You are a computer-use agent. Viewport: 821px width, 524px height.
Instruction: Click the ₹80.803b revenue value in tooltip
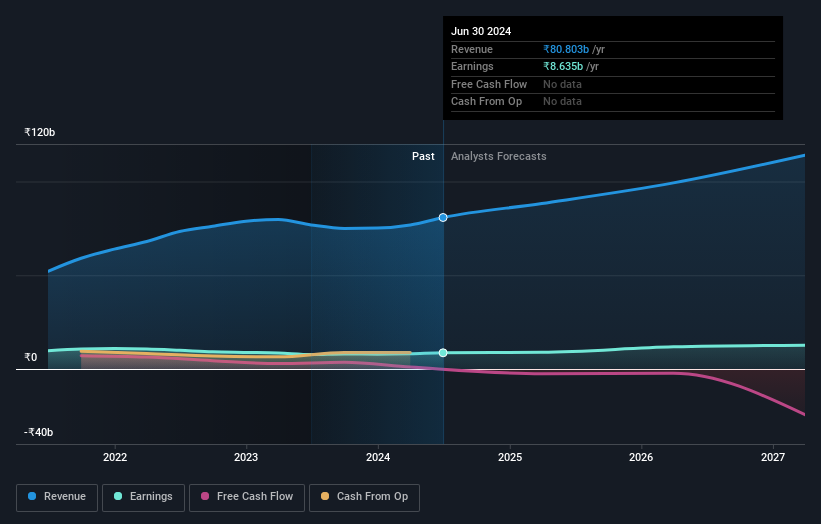566,49
